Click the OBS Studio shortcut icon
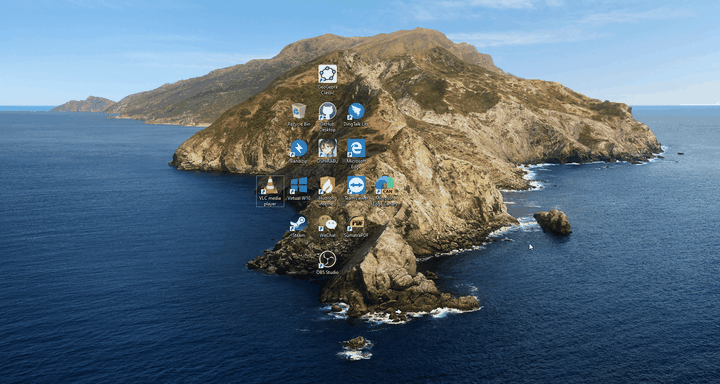720x384 pixels. click(x=327, y=260)
